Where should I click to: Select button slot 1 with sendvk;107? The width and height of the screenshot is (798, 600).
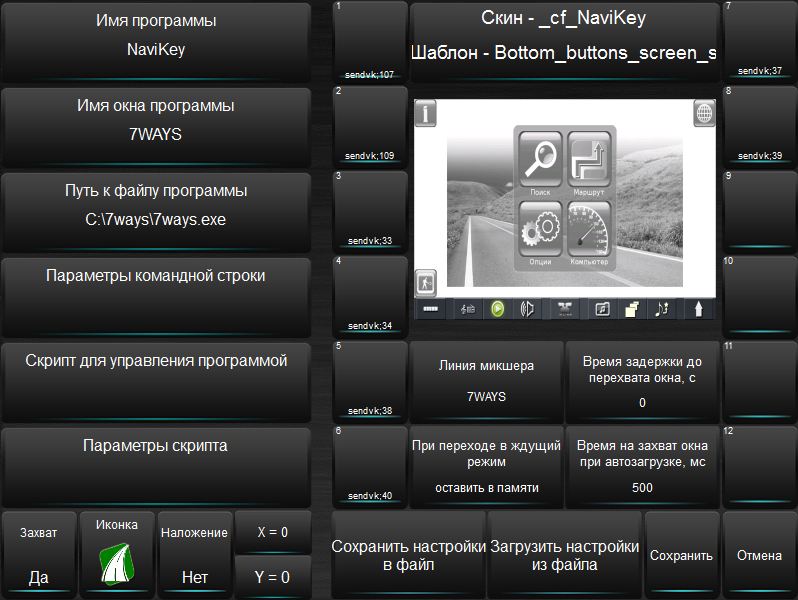pyautogui.click(x=370, y=42)
